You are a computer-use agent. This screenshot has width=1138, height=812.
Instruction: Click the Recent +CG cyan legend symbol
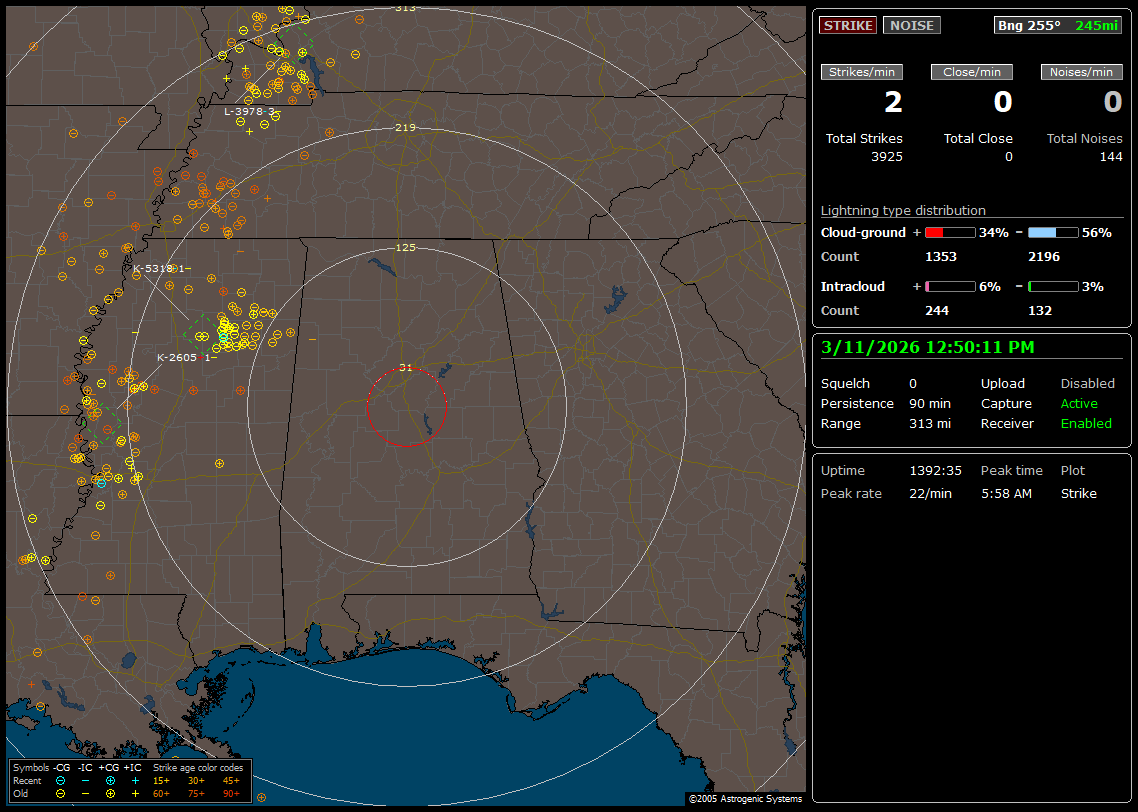[x=110, y=780]
